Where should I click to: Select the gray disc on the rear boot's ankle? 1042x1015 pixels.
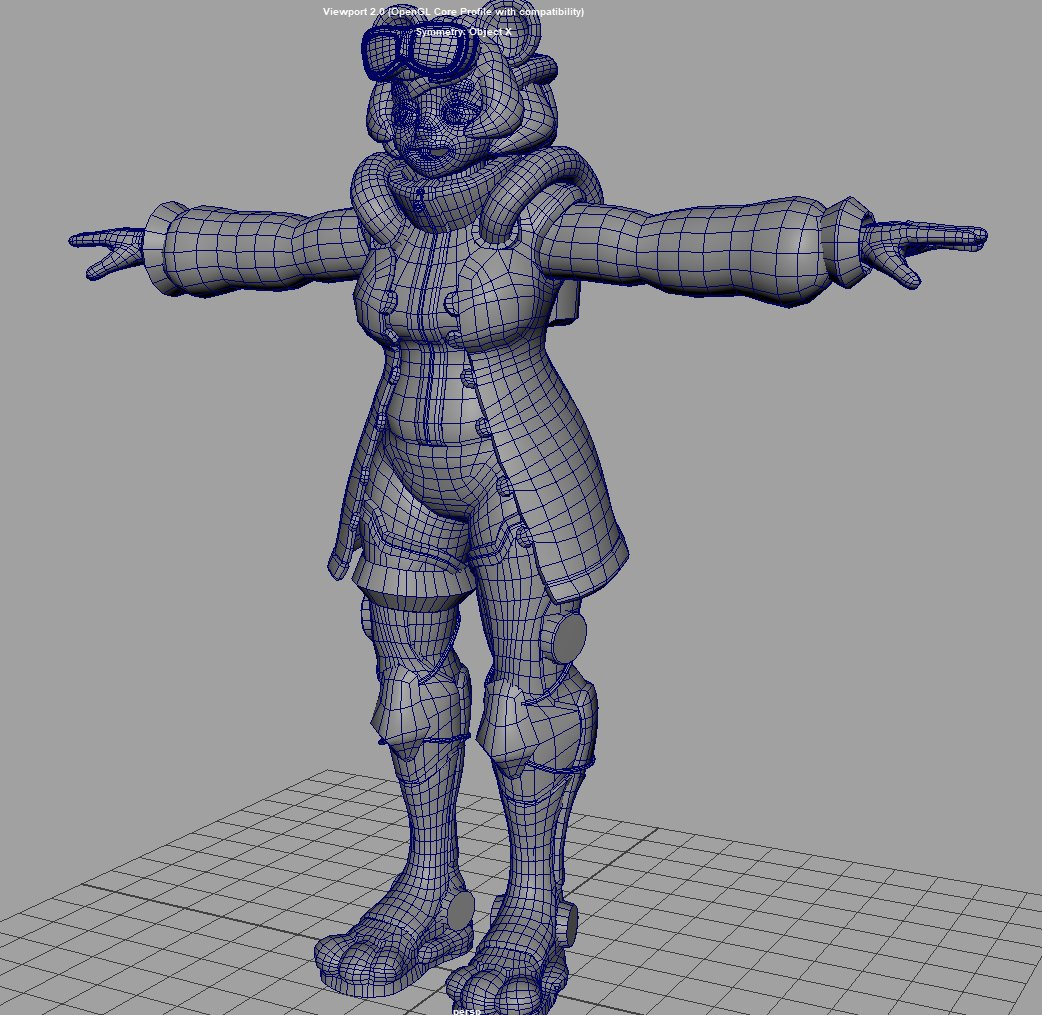point(460,911)
